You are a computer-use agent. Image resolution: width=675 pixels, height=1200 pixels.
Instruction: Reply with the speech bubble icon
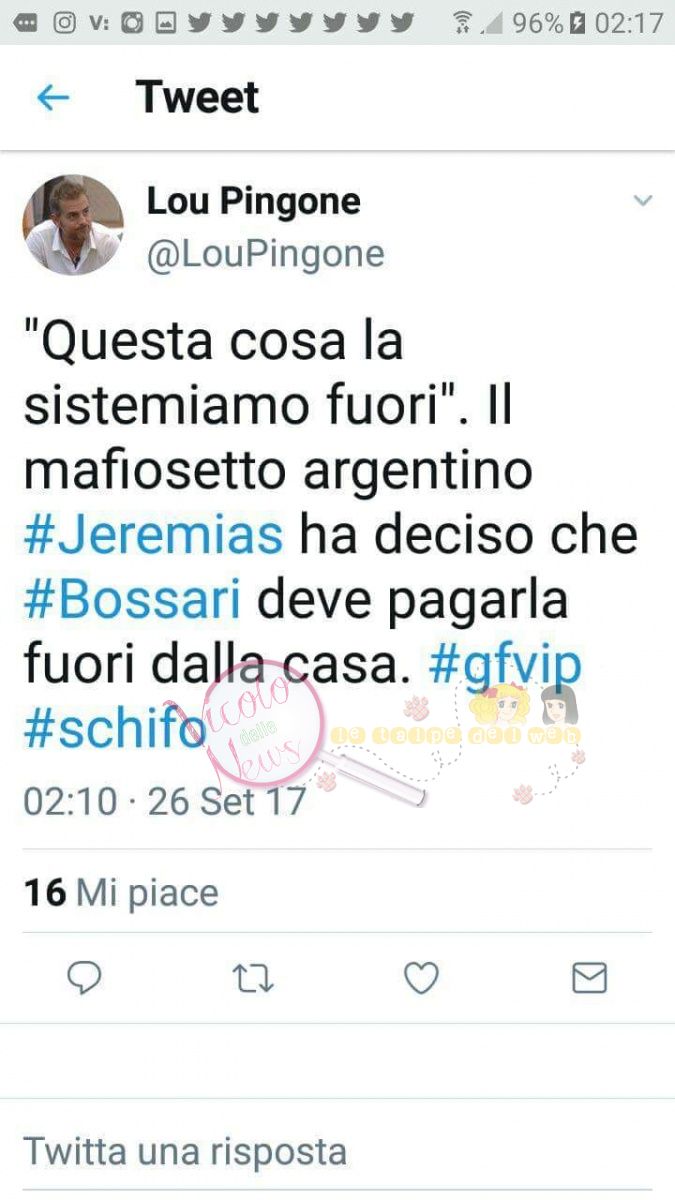click(x=84, y=977)
